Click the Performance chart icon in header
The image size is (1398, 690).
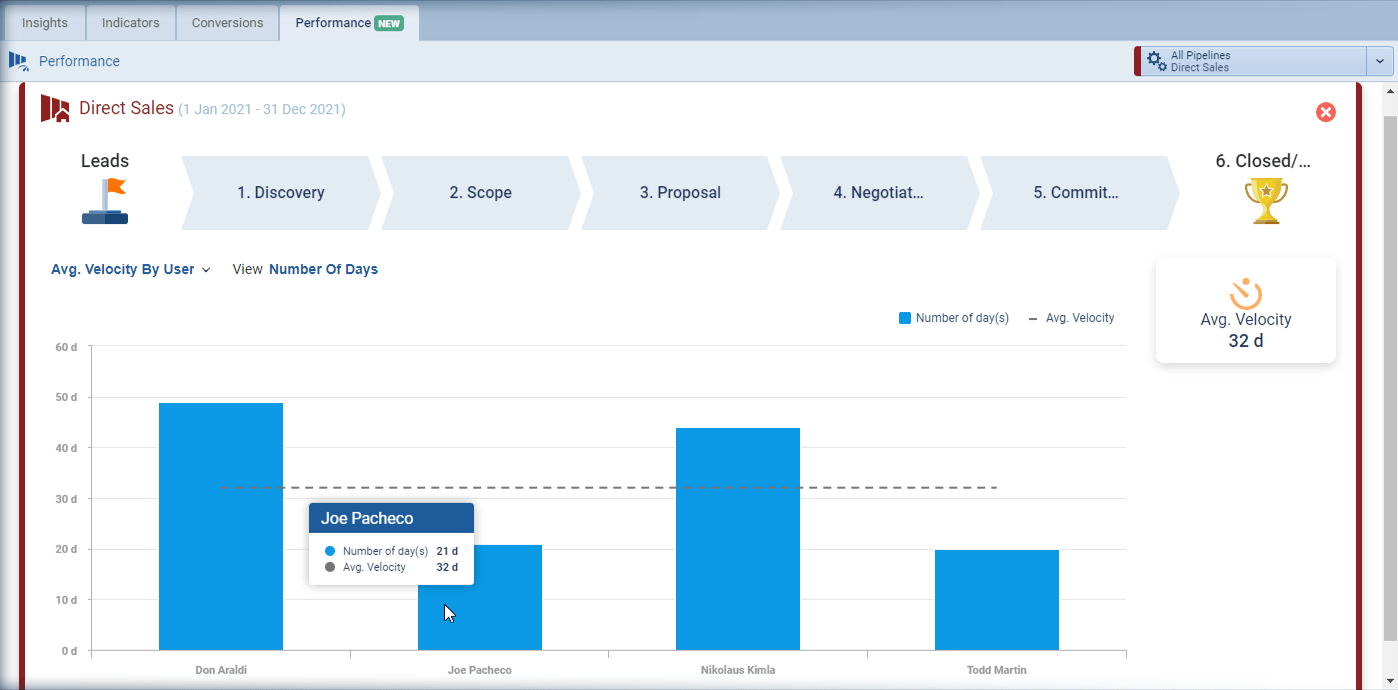click(x=19, y=61)
